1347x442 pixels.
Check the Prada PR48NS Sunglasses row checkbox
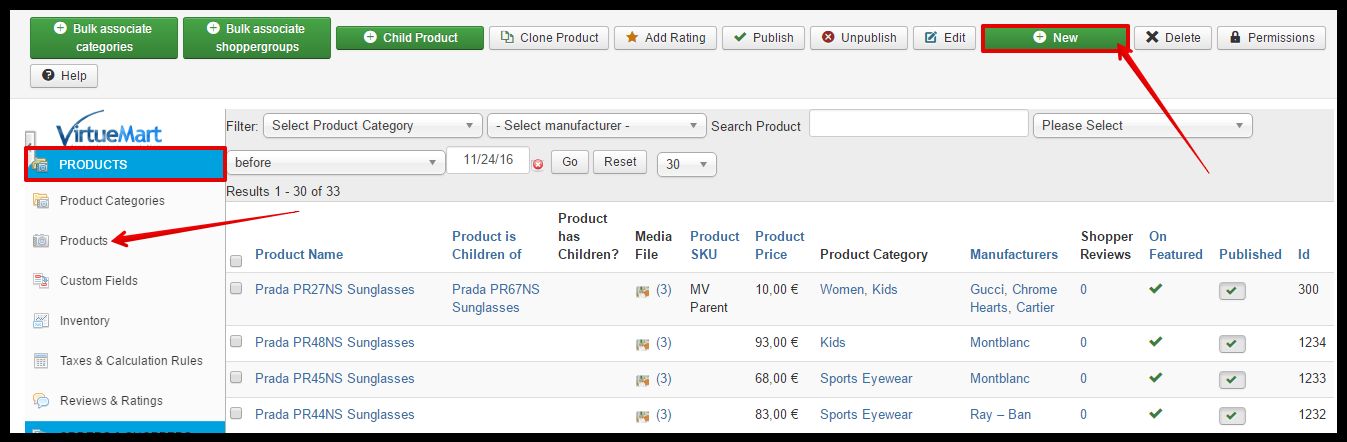click(x=236, y=341)
